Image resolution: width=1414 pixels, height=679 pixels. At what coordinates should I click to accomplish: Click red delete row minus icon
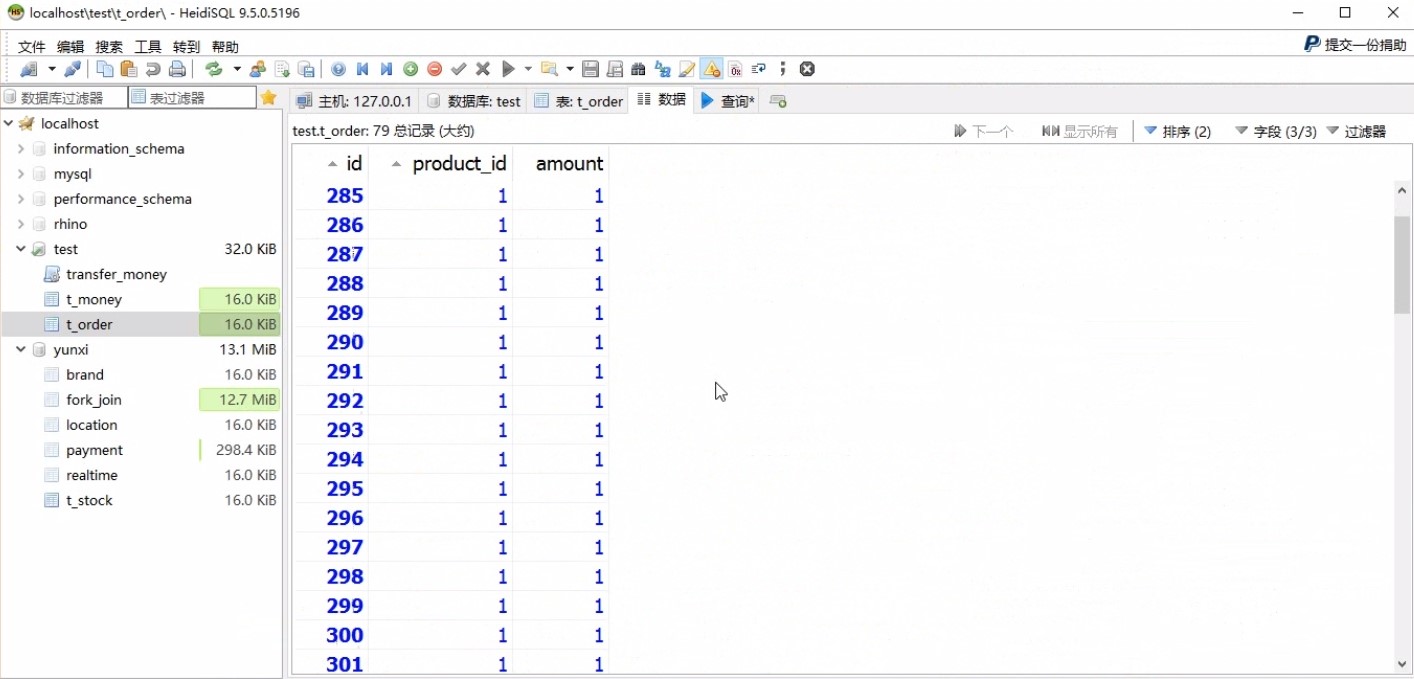pos(435,69)
